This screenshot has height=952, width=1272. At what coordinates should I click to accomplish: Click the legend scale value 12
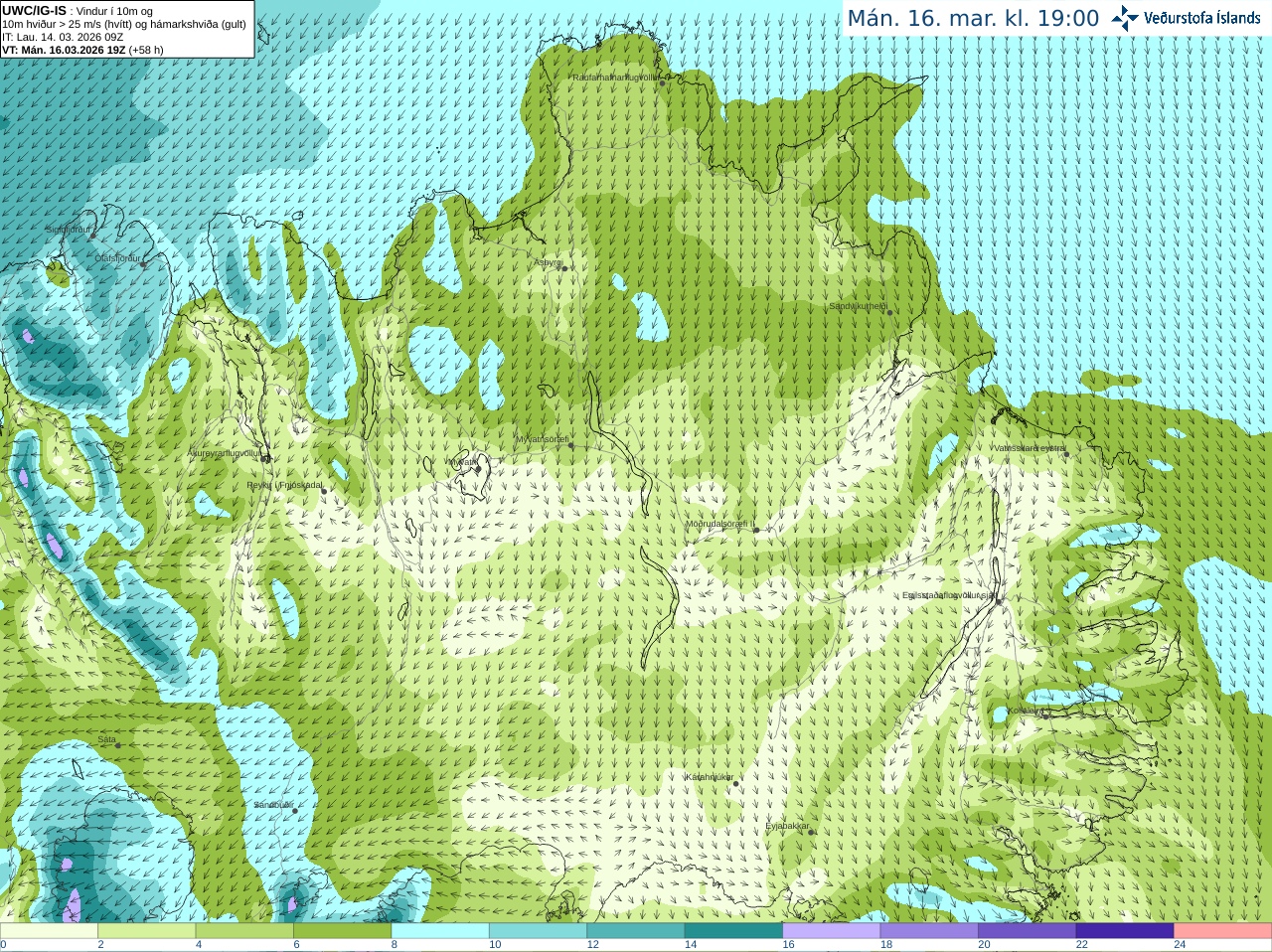593,945
